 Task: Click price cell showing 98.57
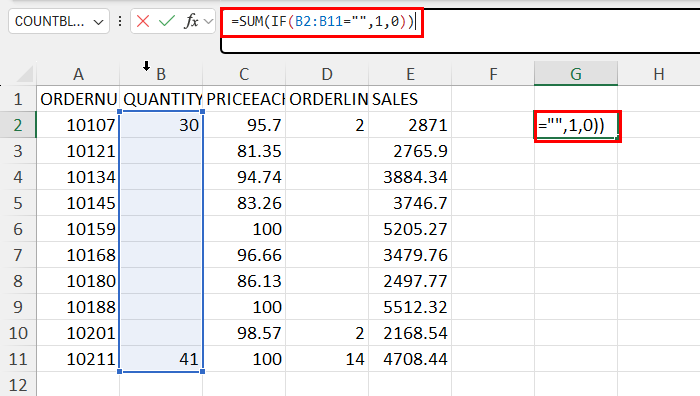pos(244,333)
